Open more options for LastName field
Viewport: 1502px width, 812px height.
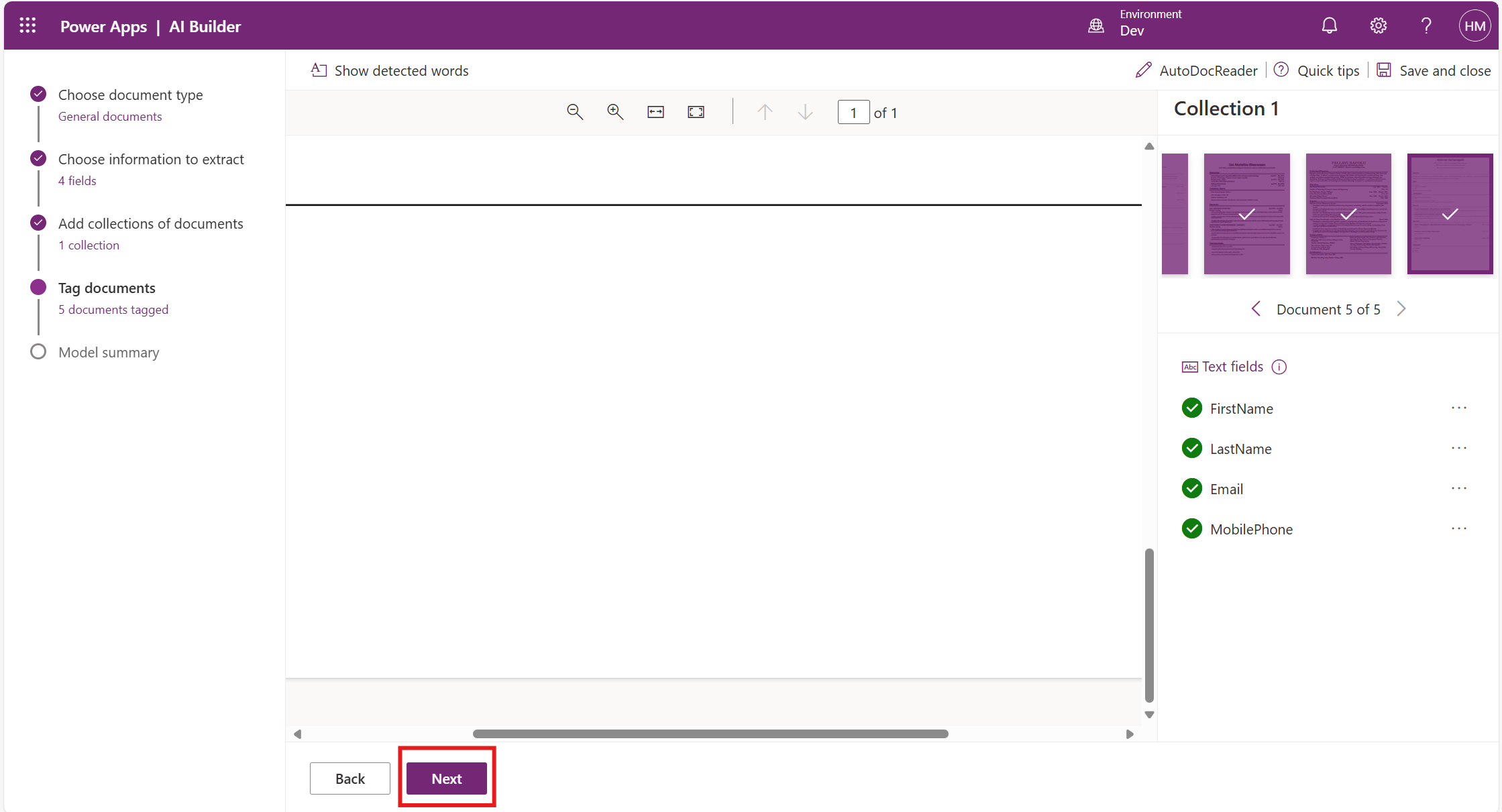[x=1459, y=448]
